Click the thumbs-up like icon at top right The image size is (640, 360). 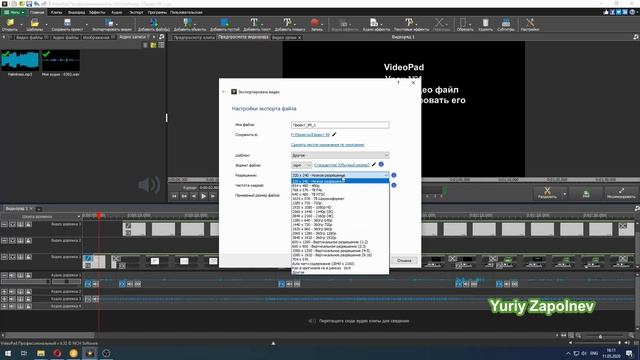pos(606,12)
